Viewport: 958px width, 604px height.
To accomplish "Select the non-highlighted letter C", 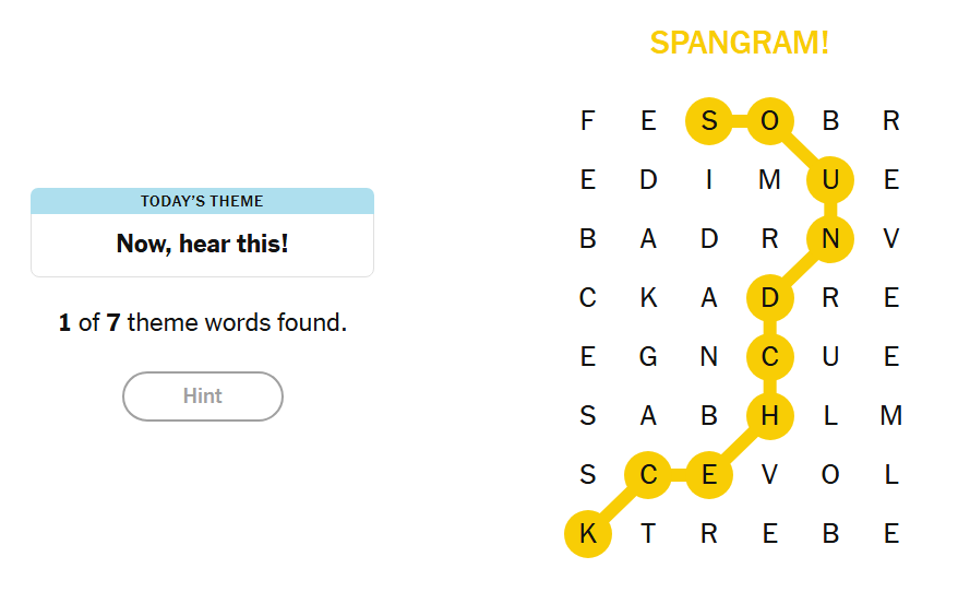I will coord(588,298).
